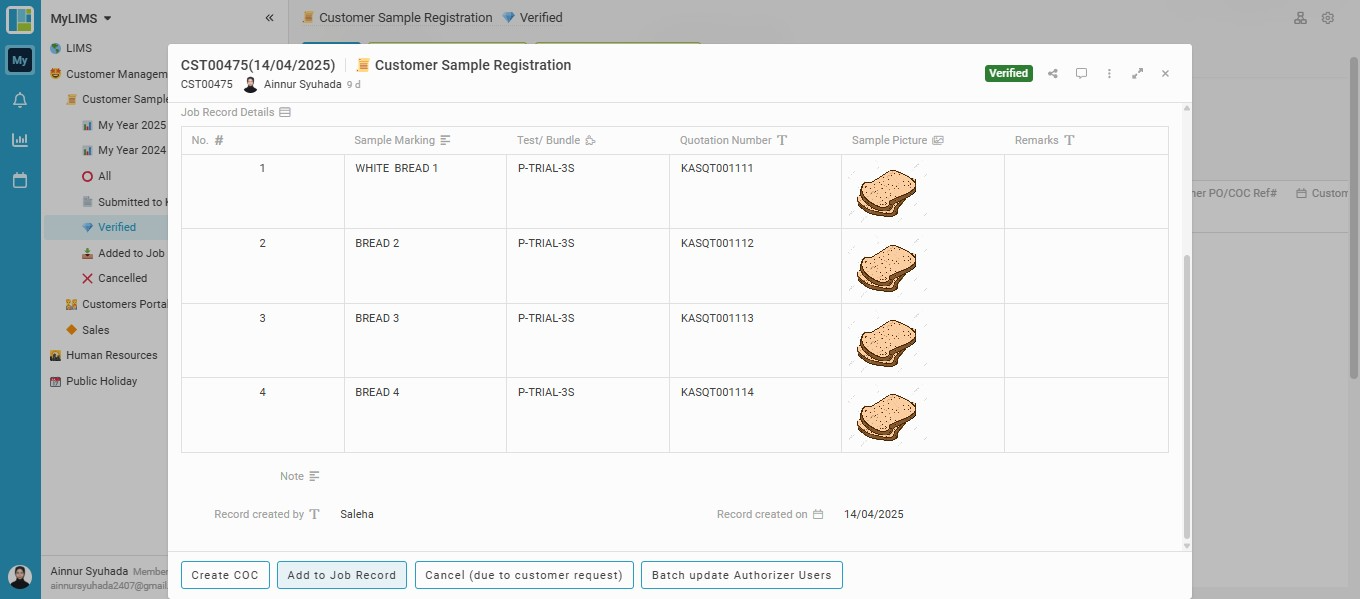The width and height of the screenshot is (1360, 599).
Task: Select the Cancelled view in sidebar
Action: pos(114,278)
